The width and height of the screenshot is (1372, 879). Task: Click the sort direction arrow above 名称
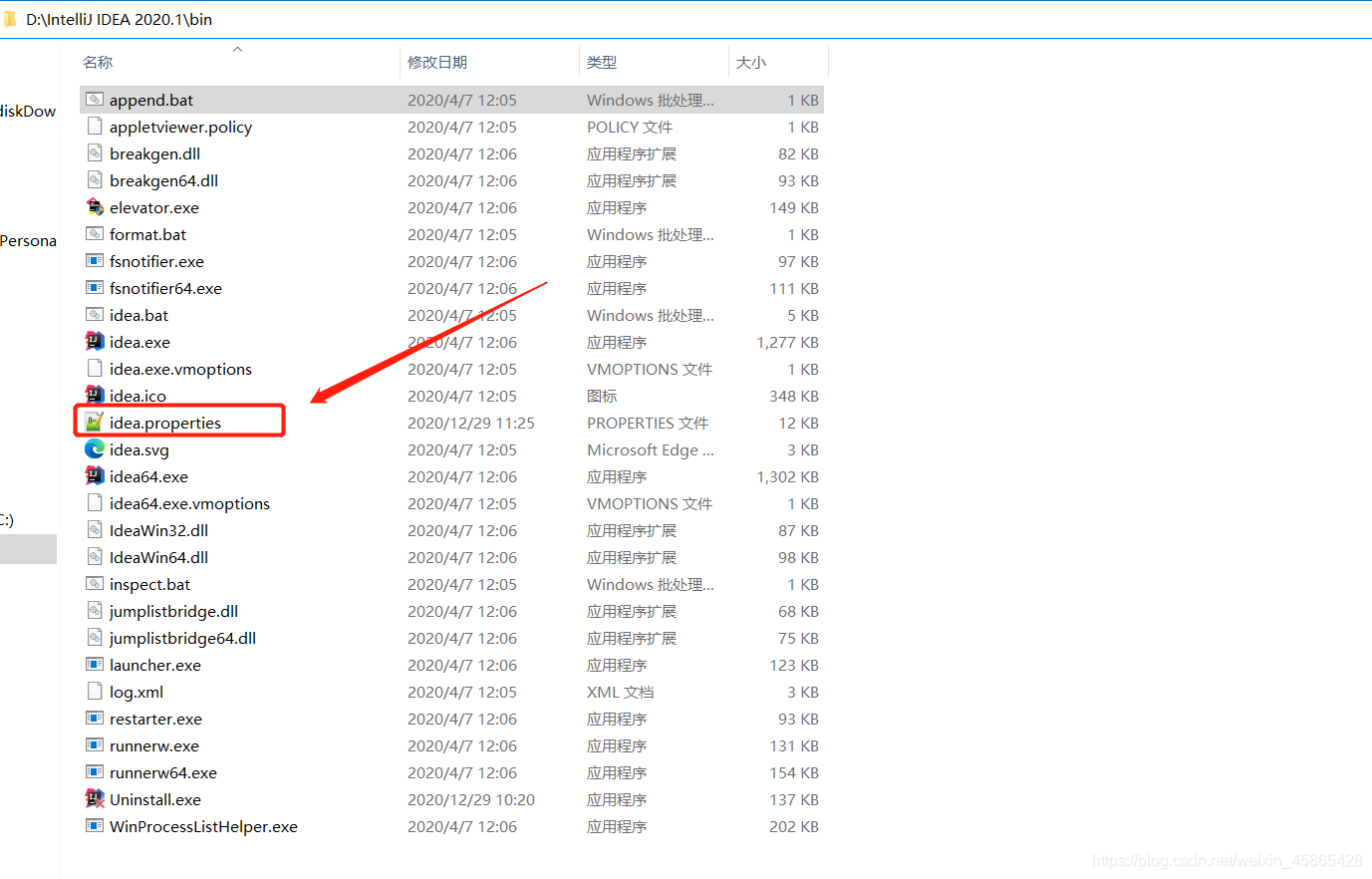(x=237, y=49)
